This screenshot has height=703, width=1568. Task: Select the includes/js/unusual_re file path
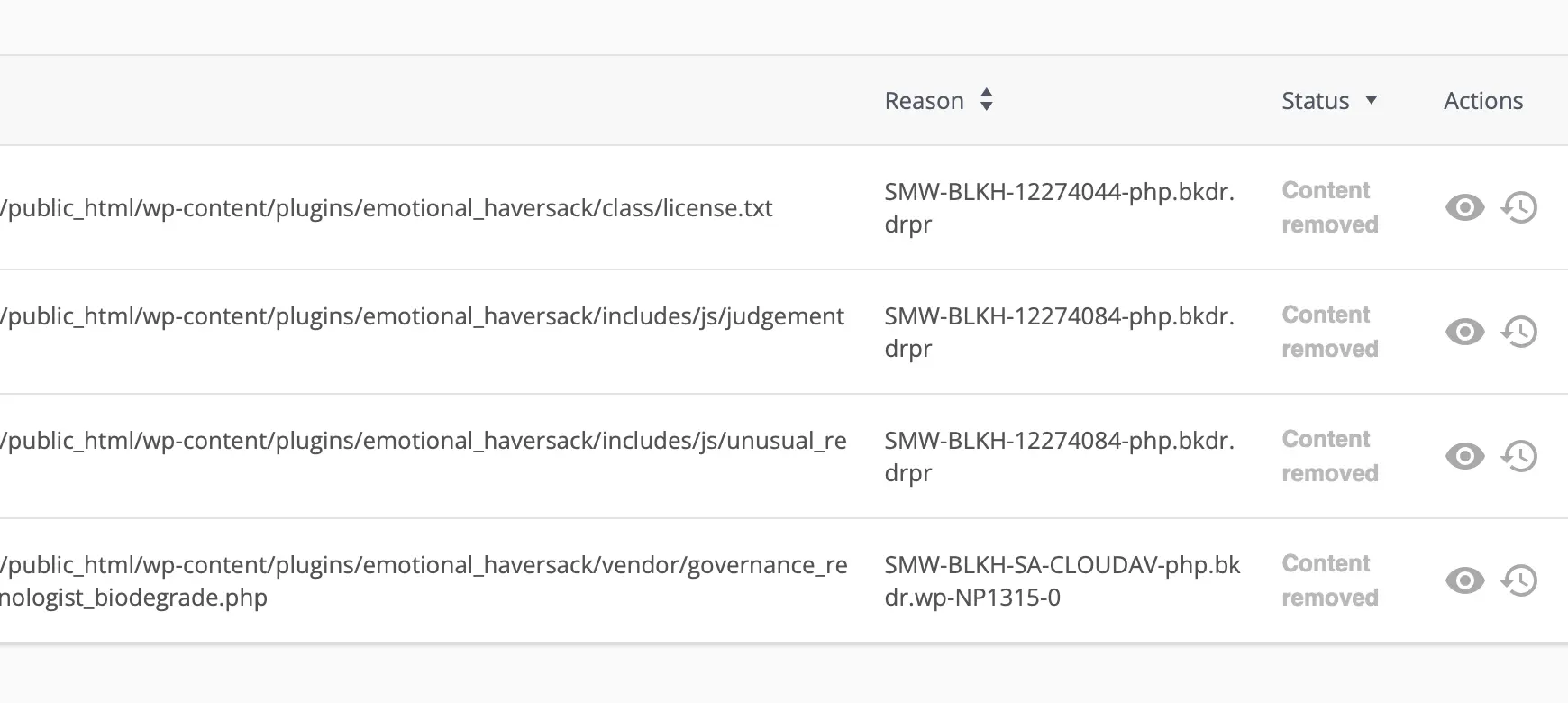[424, 441]
